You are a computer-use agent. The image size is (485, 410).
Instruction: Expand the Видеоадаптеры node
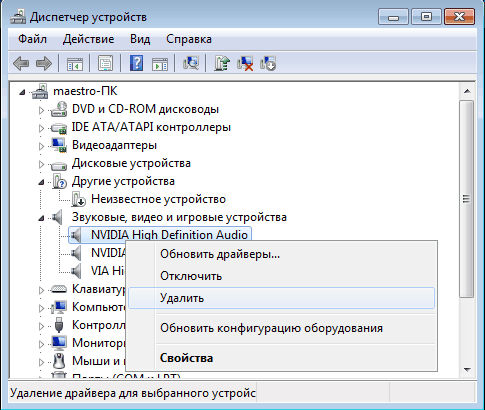(41, 146)
